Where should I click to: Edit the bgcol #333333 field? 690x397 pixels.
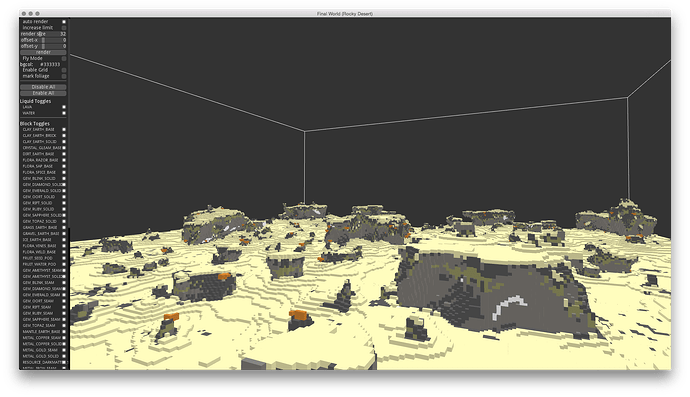[x=50, y=64]
